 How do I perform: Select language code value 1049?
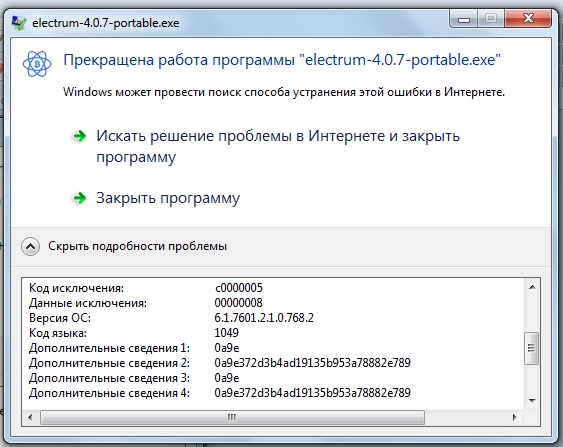pyautogui.click(x=227, y=333)
